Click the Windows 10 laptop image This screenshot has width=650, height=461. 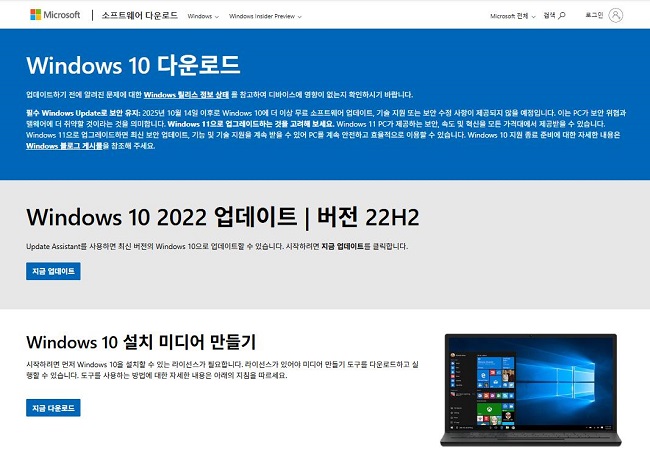coord(531,390)
